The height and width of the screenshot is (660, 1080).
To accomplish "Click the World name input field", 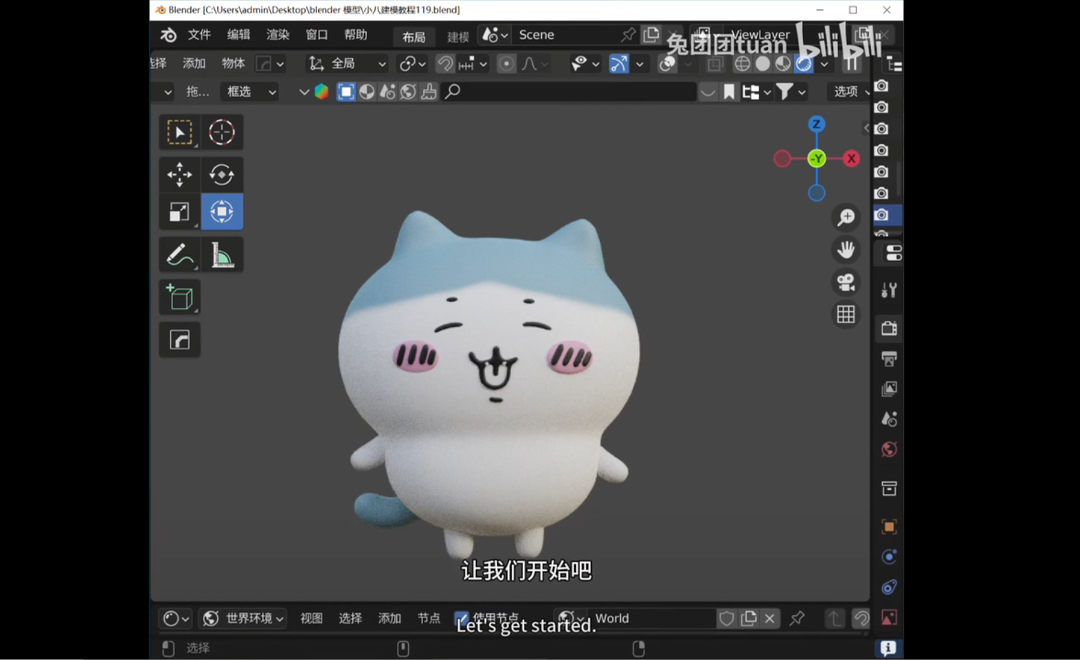I will 650,617.
